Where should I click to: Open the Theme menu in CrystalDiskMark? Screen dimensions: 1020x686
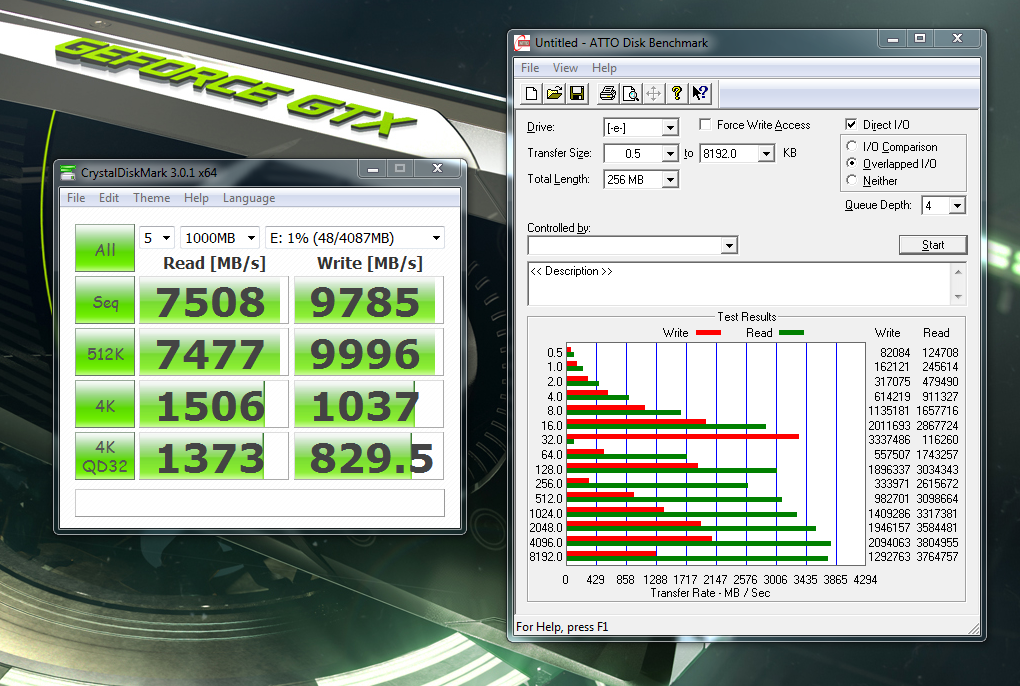point(152,198)
